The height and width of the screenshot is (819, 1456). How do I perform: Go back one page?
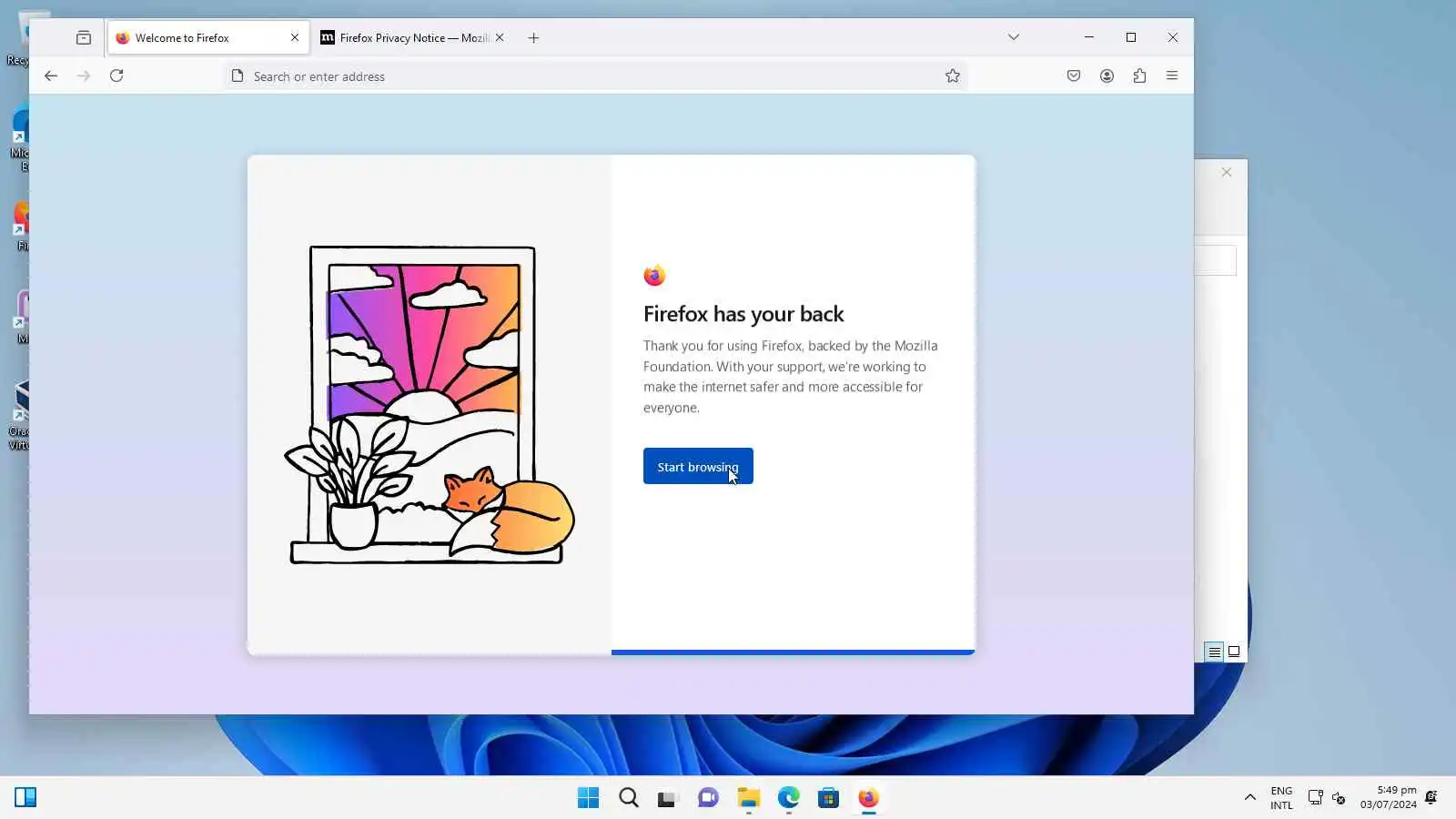coord(51,76)
